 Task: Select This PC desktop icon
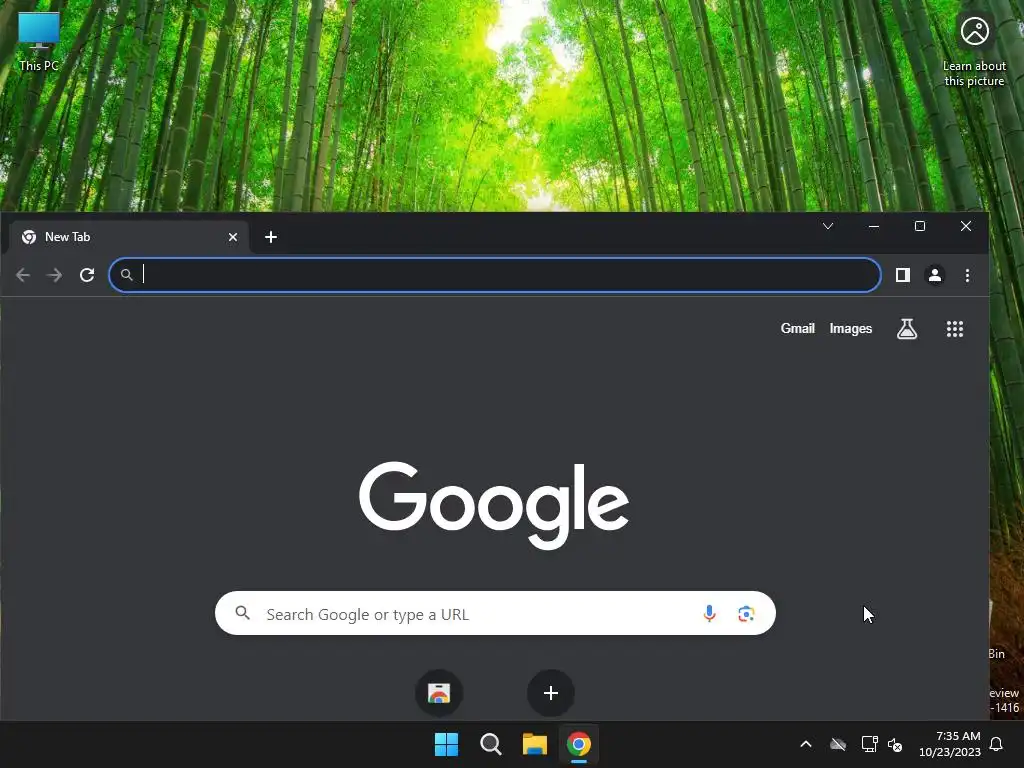[x=39, y=42]
